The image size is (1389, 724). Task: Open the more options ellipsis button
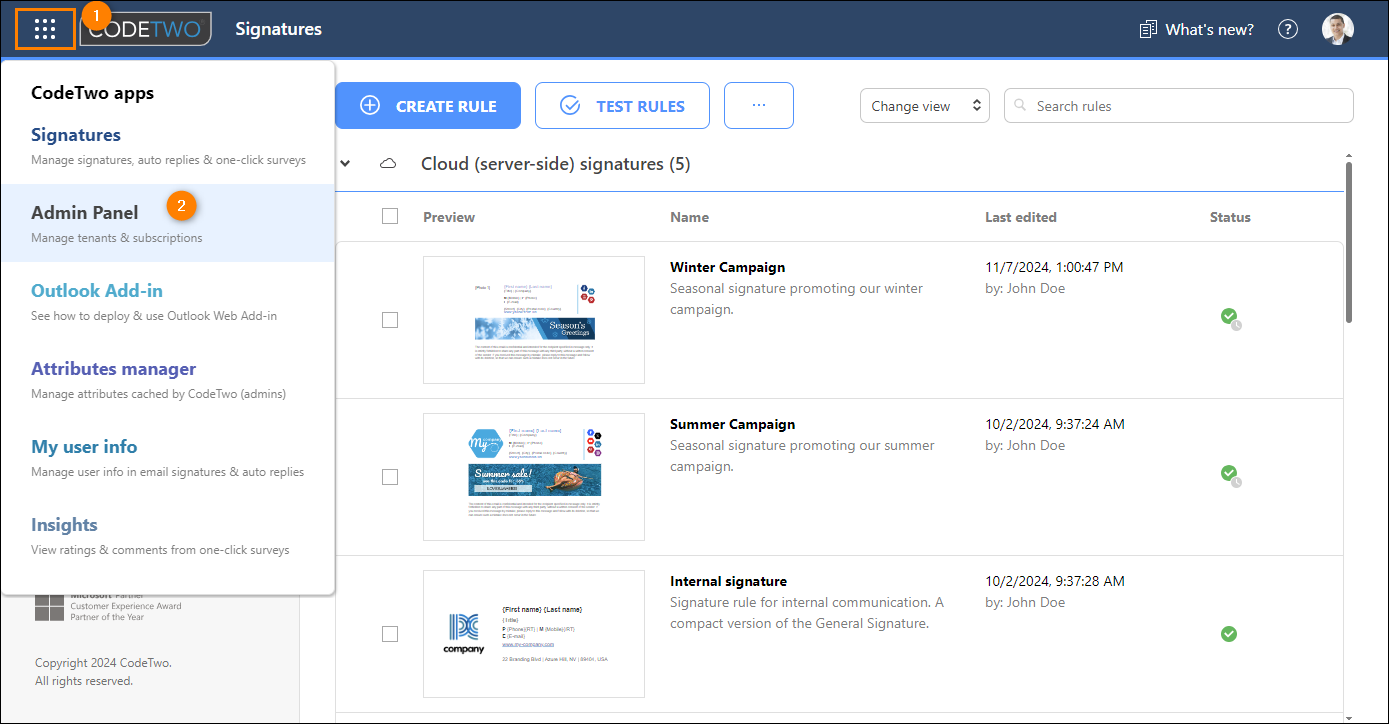[759, 106]
